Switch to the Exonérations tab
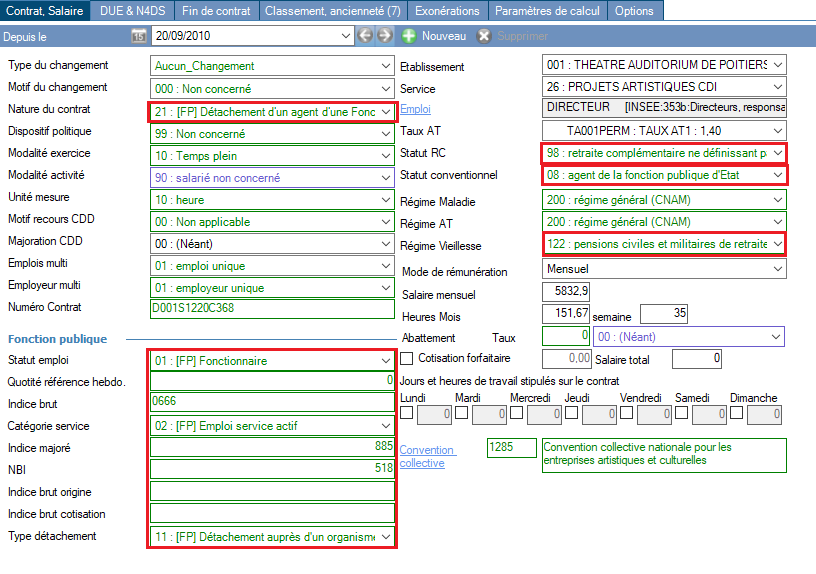The height and width of the screenshot is (574, 816). [446, 10]
